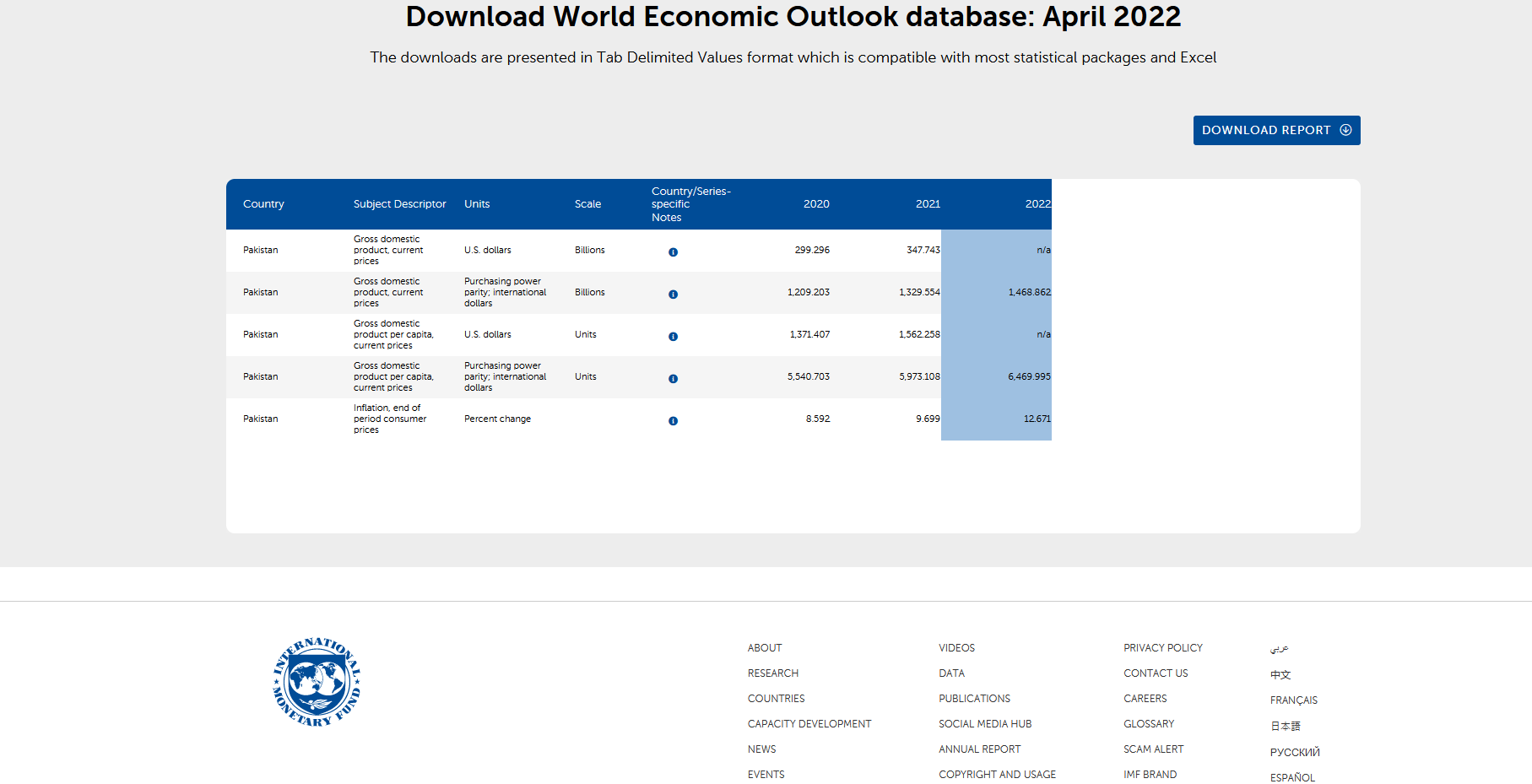The height and width of the screenshot is (784, 1532).
Task: Open the Social Media Hub link
Action: click(985, 724)
